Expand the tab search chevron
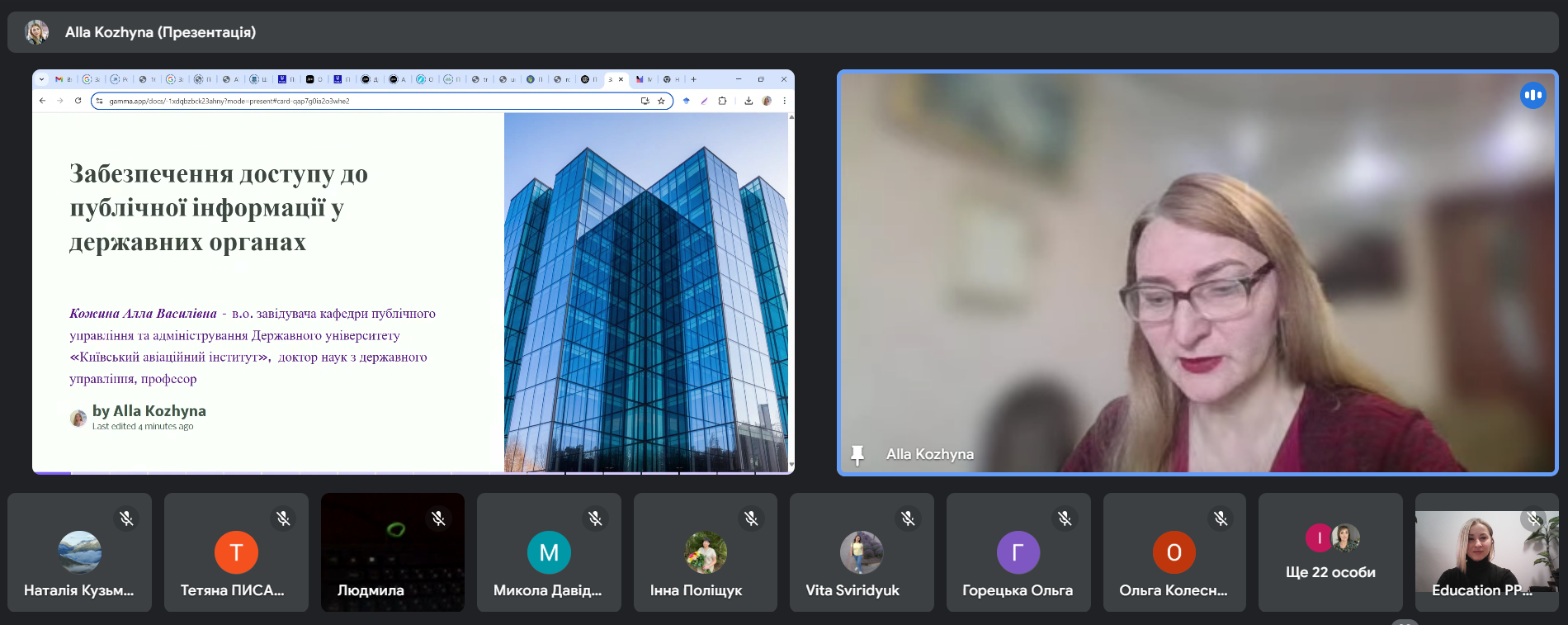The image size is (1568, 625). [x=42, y=79]
